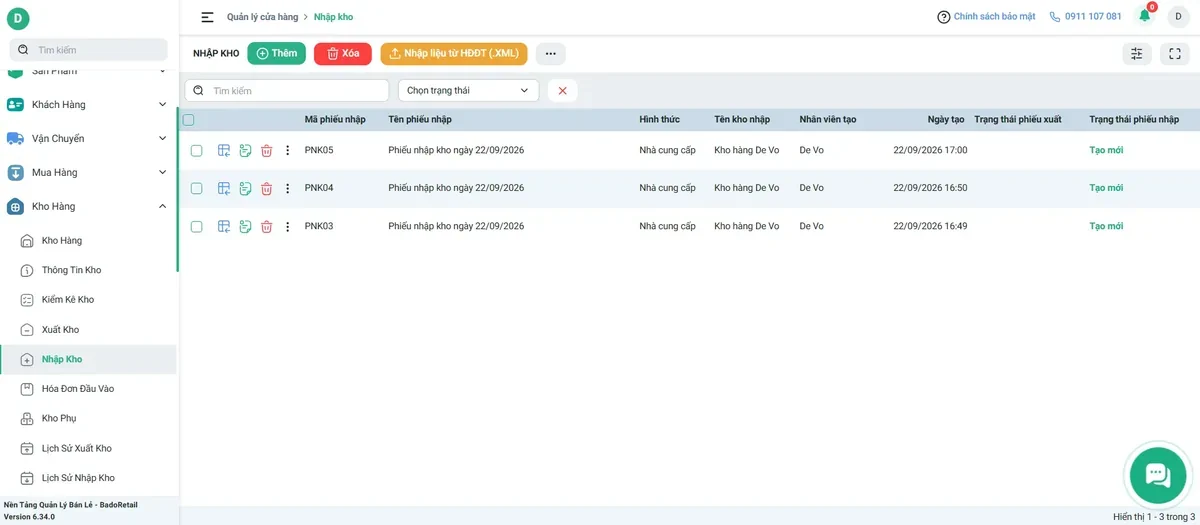Click Hình thức column header
The width and height of the screenshot is (1200, 525).
coord(659,120)
